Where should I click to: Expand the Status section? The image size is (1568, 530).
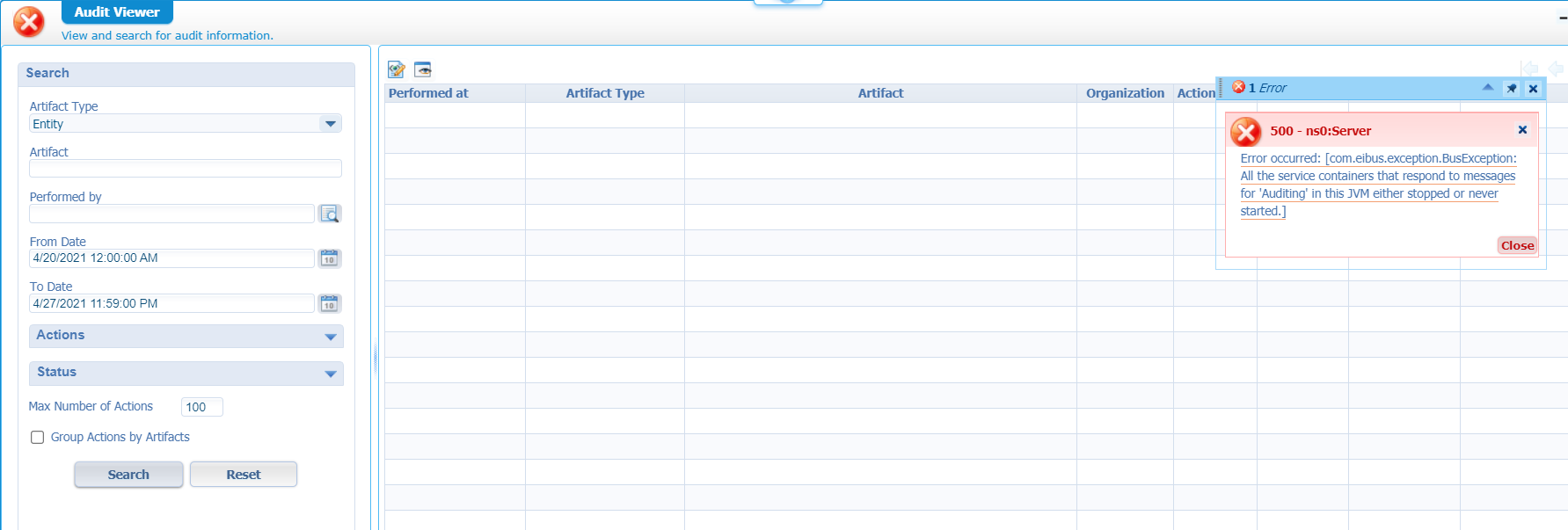click(331, 374)
